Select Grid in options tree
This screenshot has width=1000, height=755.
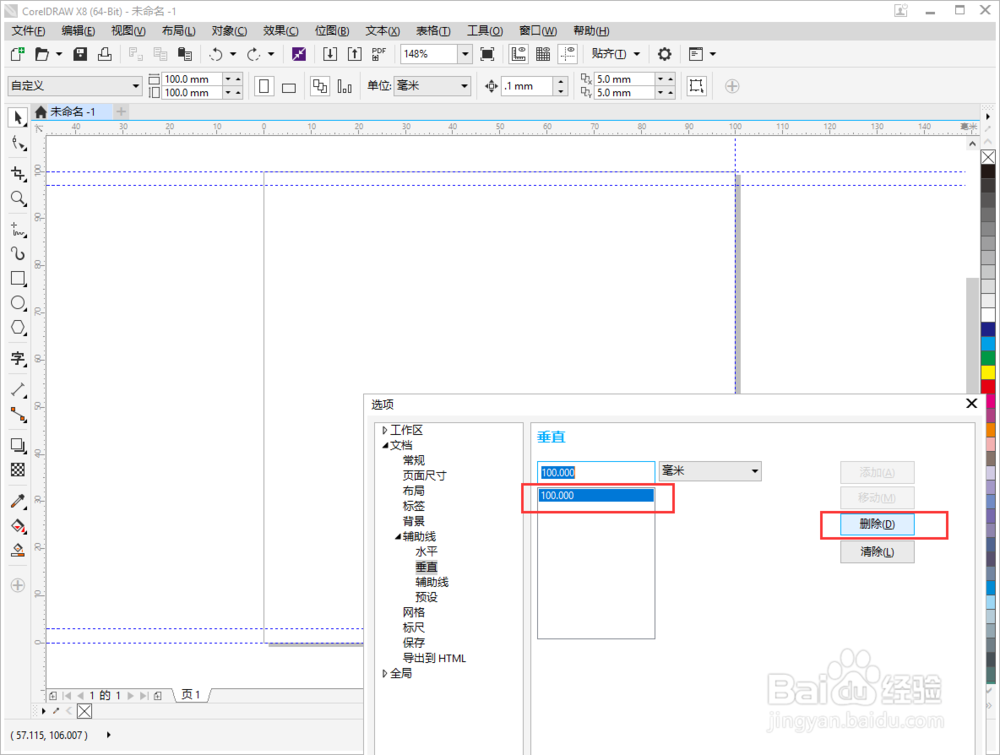(413, 612)
